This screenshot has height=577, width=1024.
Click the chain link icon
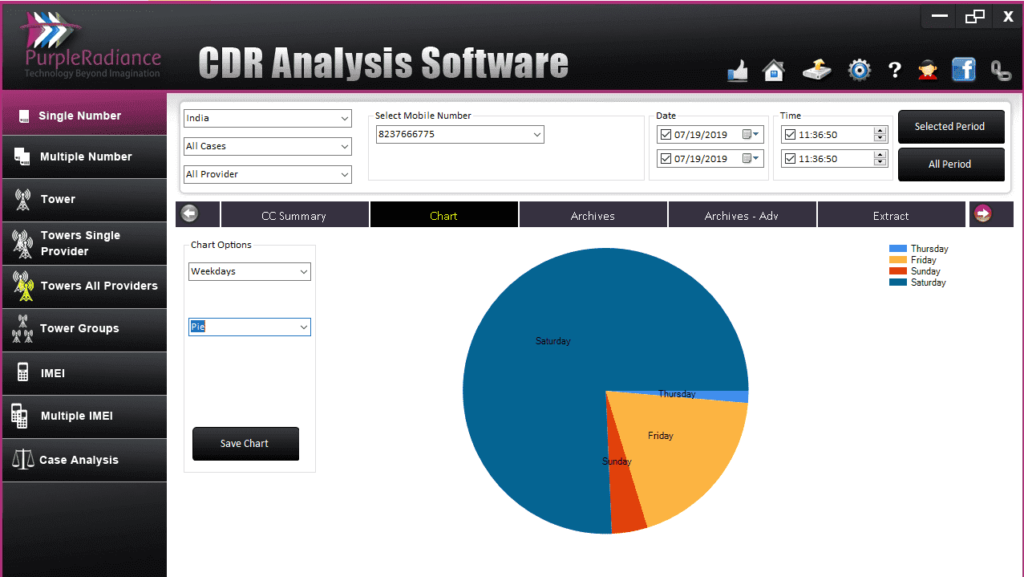[1000, 70]
